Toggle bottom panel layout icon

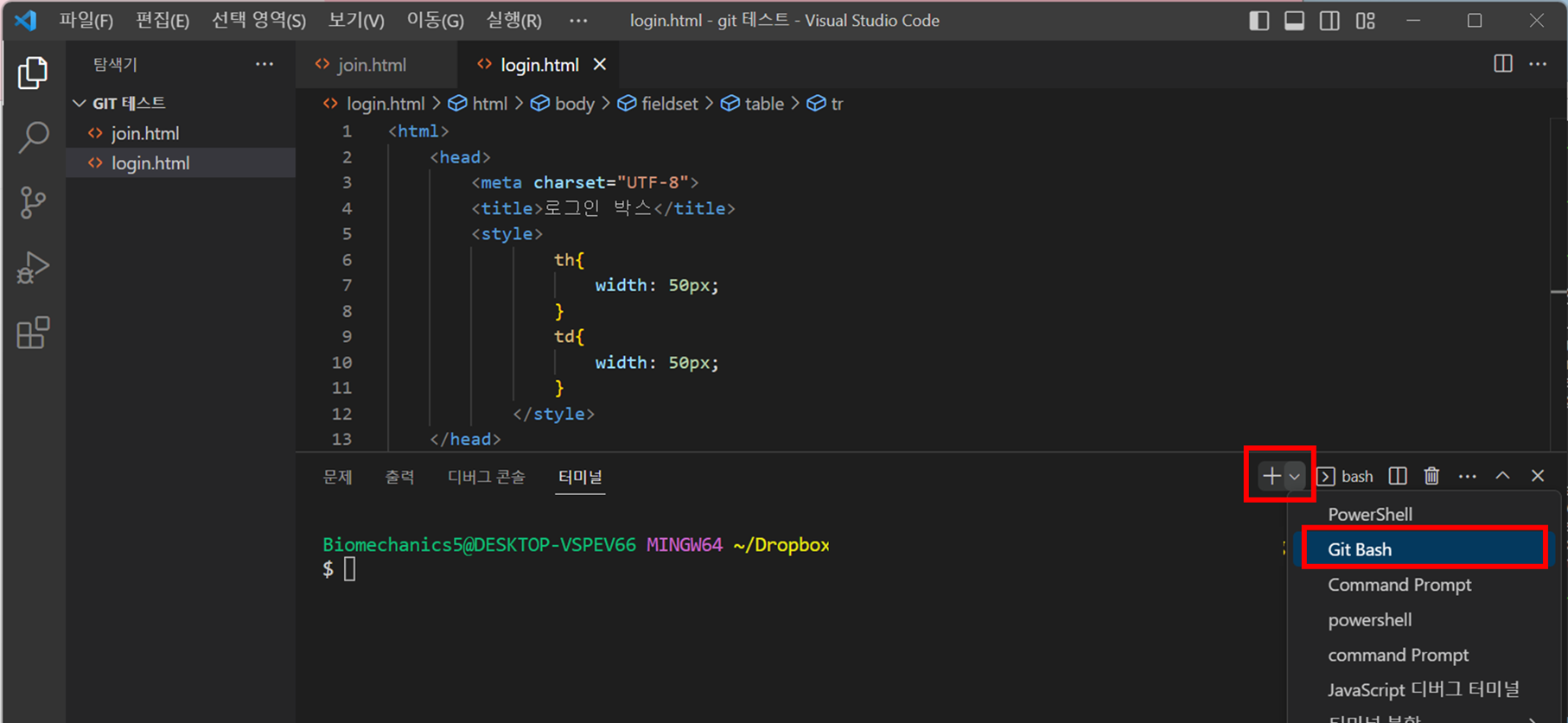point(1294,21)
